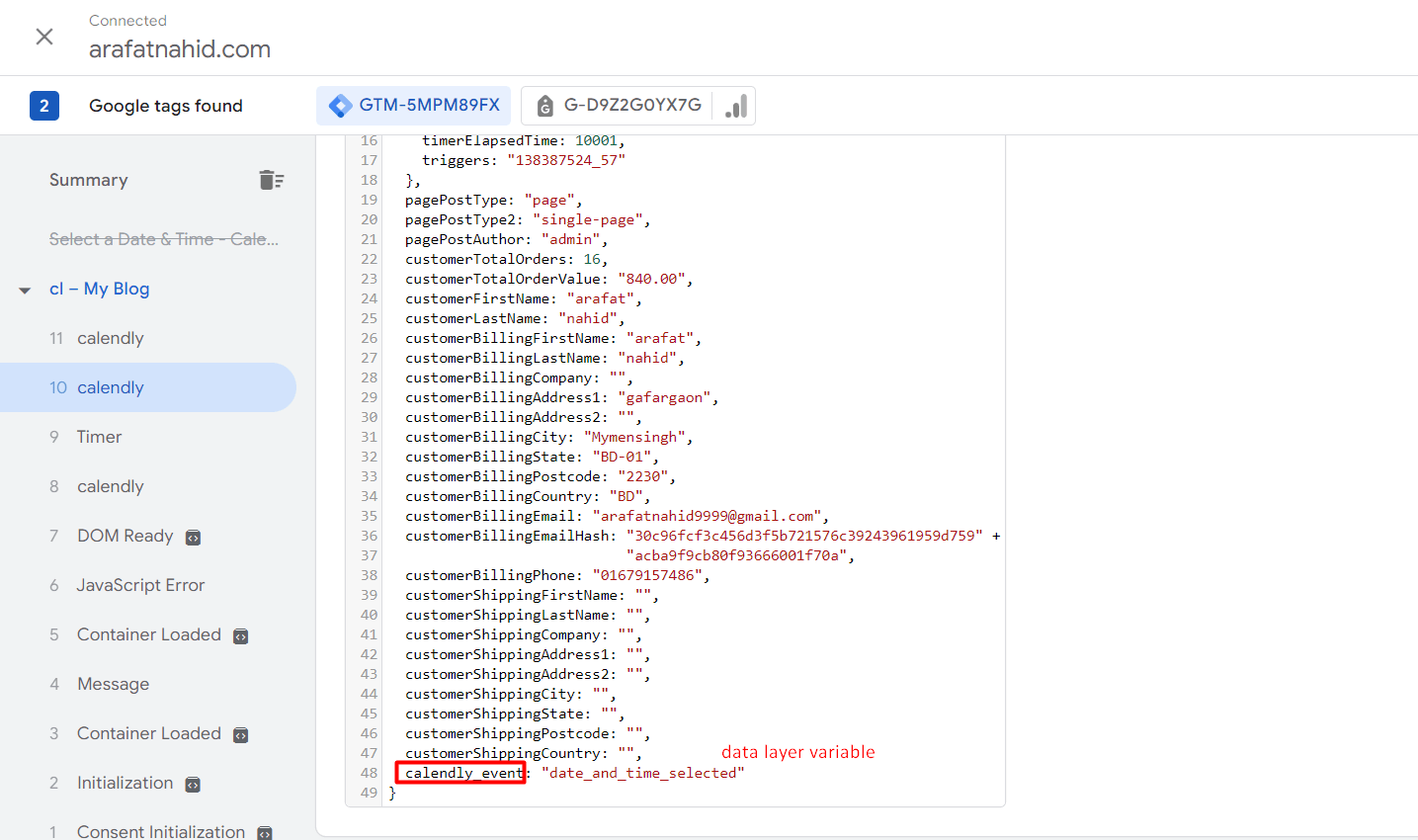Collapse the cl – My Blog page group
1418x840 pixels.
pos(25,291)
